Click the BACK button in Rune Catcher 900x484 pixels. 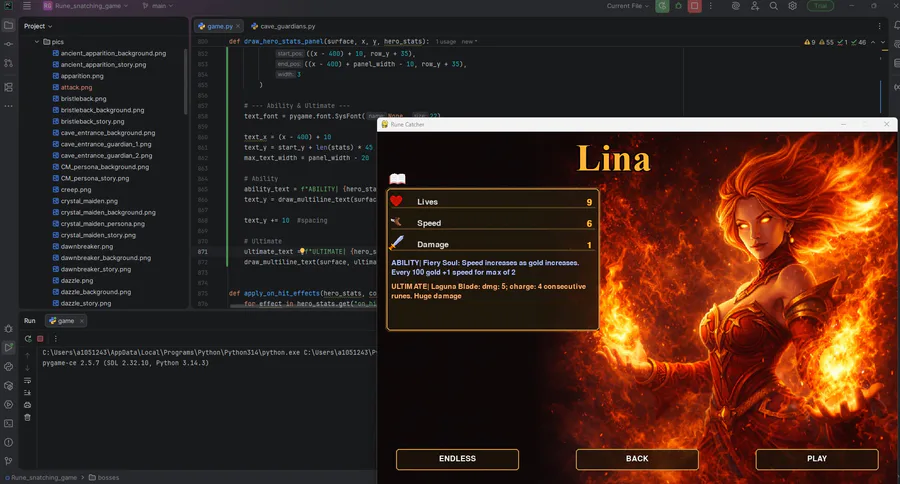click(x=637, y=459)
